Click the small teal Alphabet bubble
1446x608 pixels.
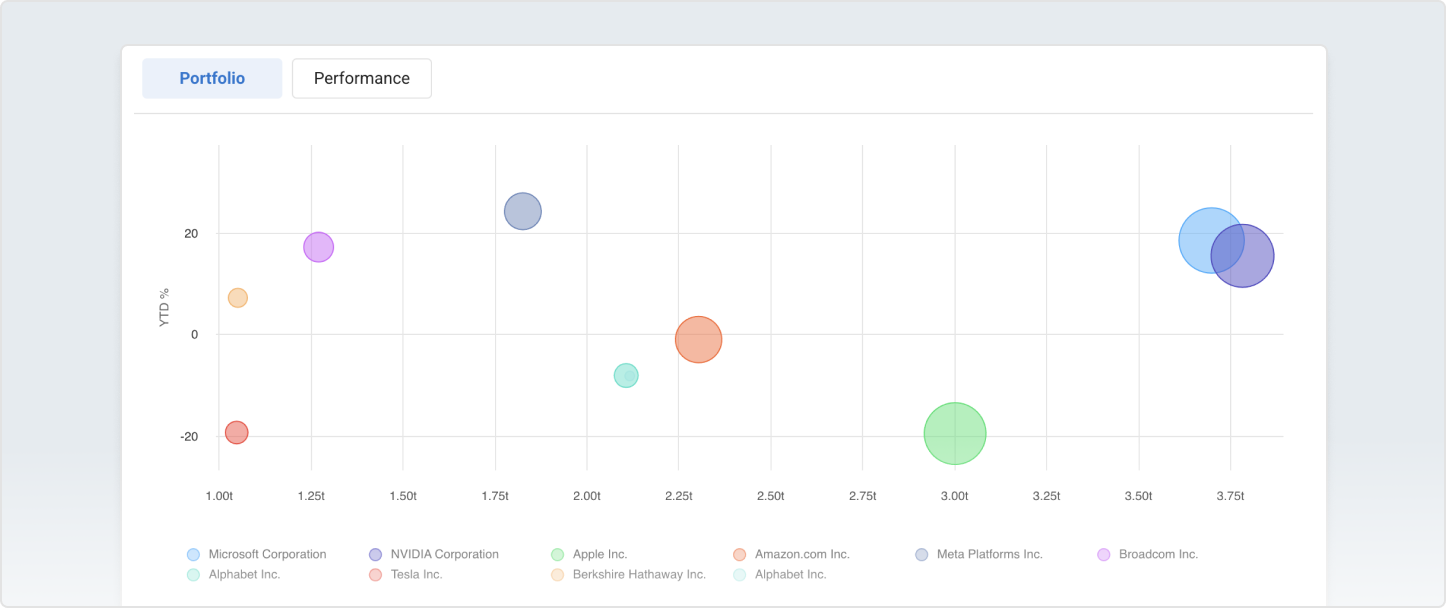coord(626,375)
